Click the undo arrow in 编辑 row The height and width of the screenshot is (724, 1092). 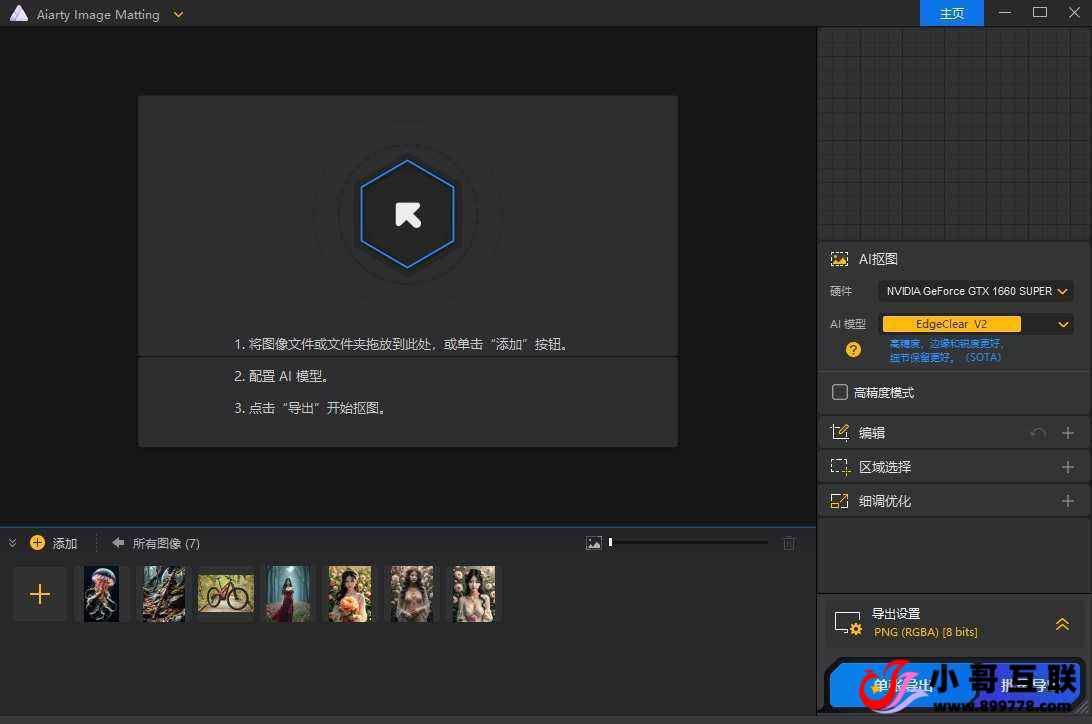tap(1038, 433)
